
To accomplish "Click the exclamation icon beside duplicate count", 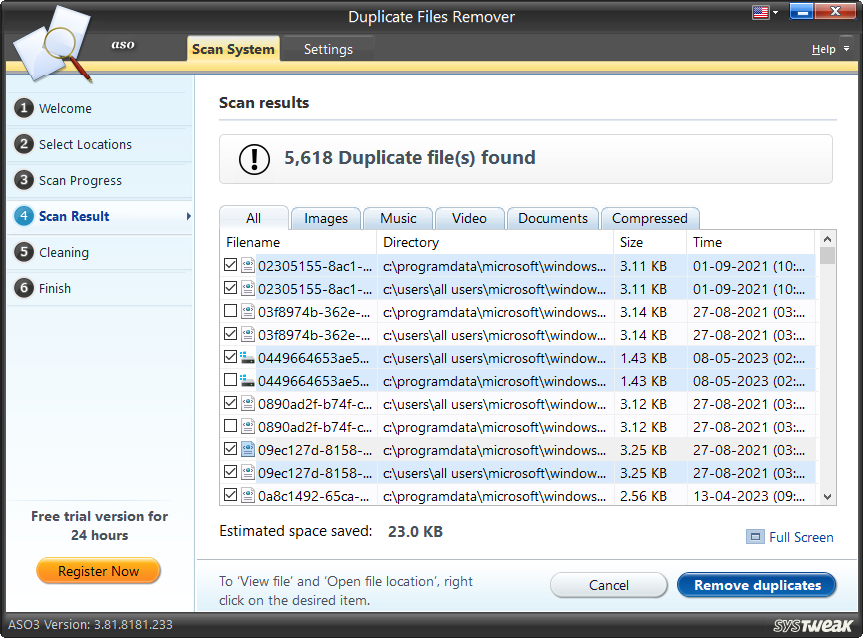I will click(256, 159).
